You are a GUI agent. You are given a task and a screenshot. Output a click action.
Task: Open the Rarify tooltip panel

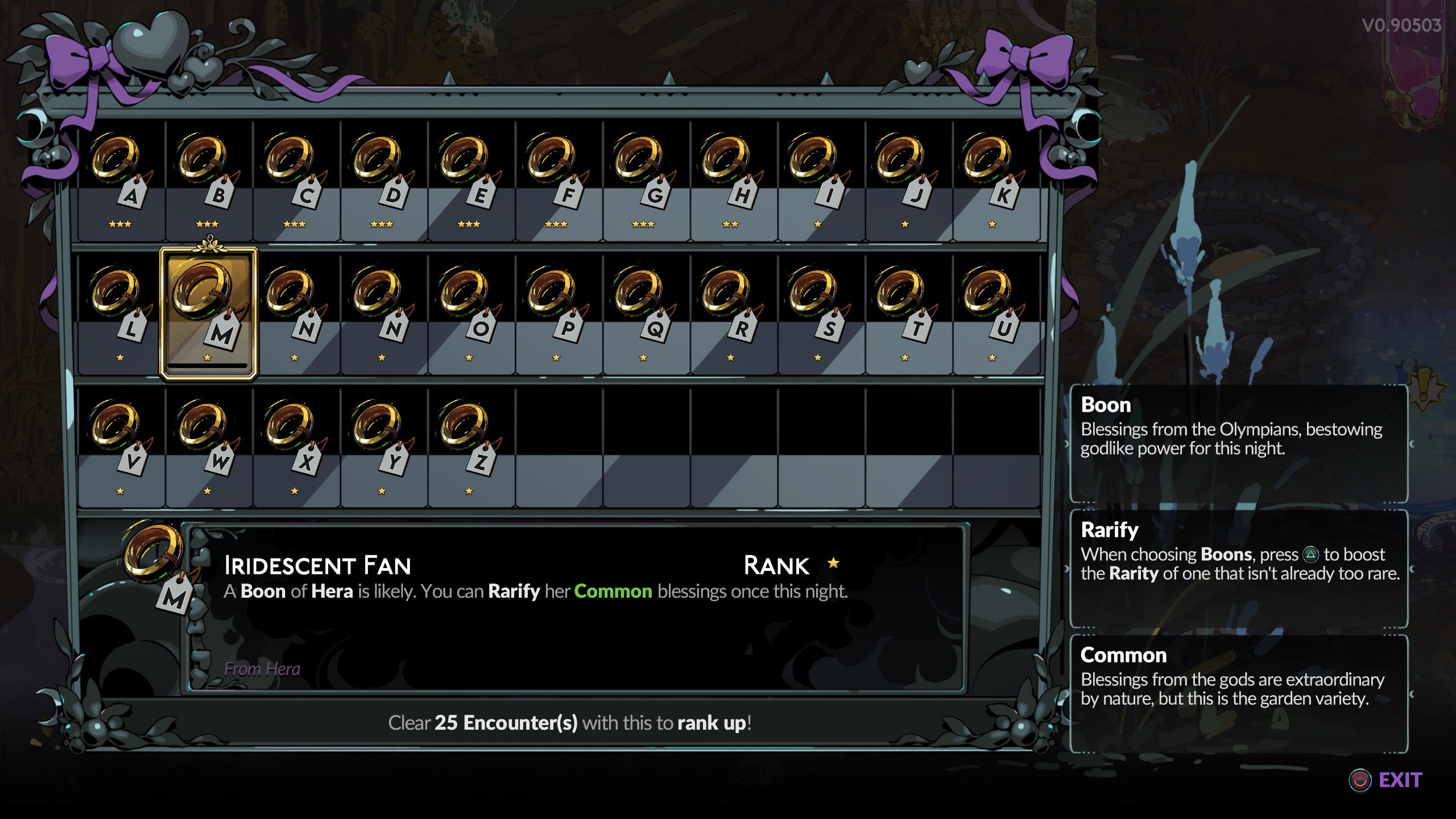(x=1239, y=569)
